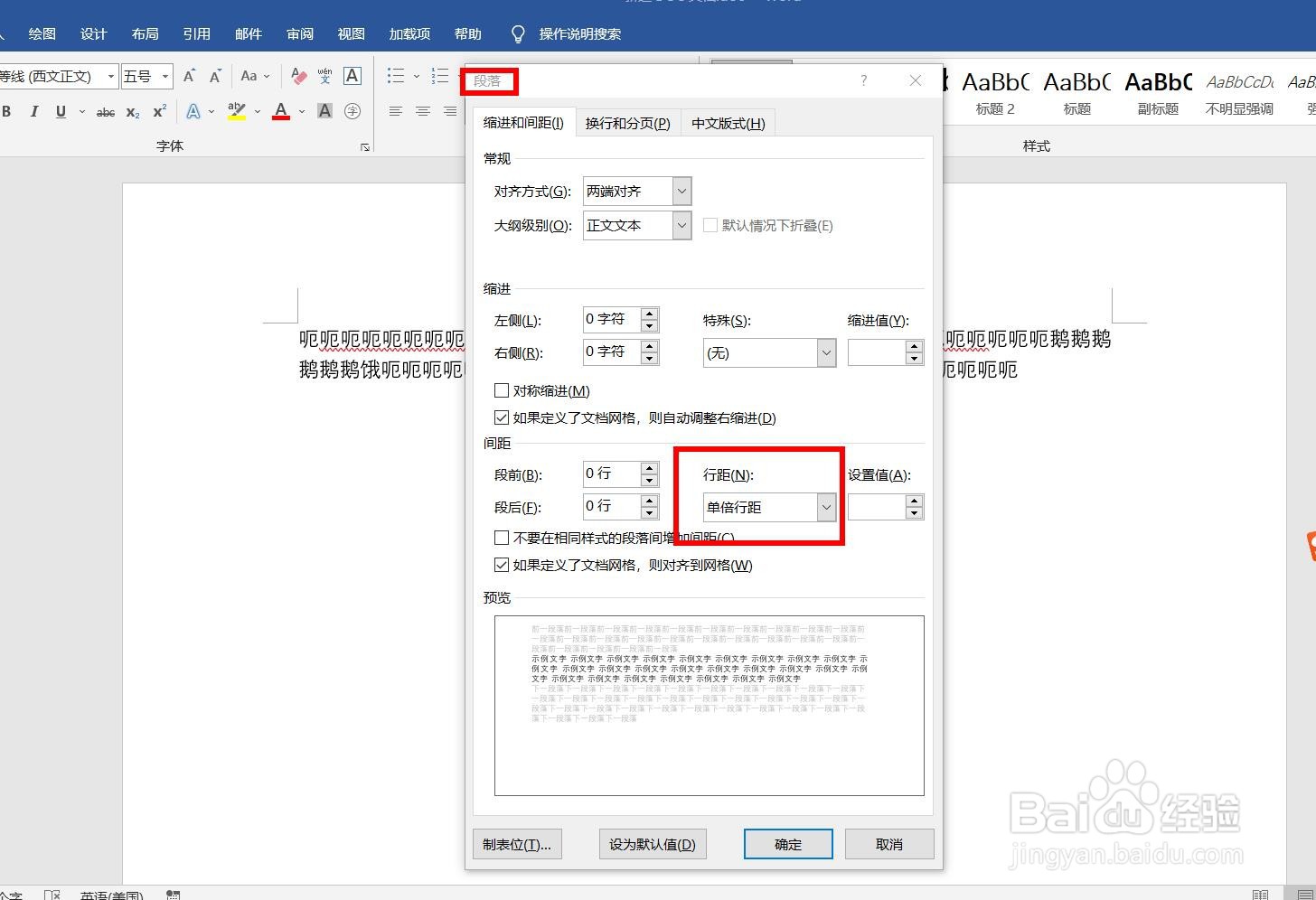Toggle bold formatting
The image size is (1316, 900).
click(x=7, y=110)
